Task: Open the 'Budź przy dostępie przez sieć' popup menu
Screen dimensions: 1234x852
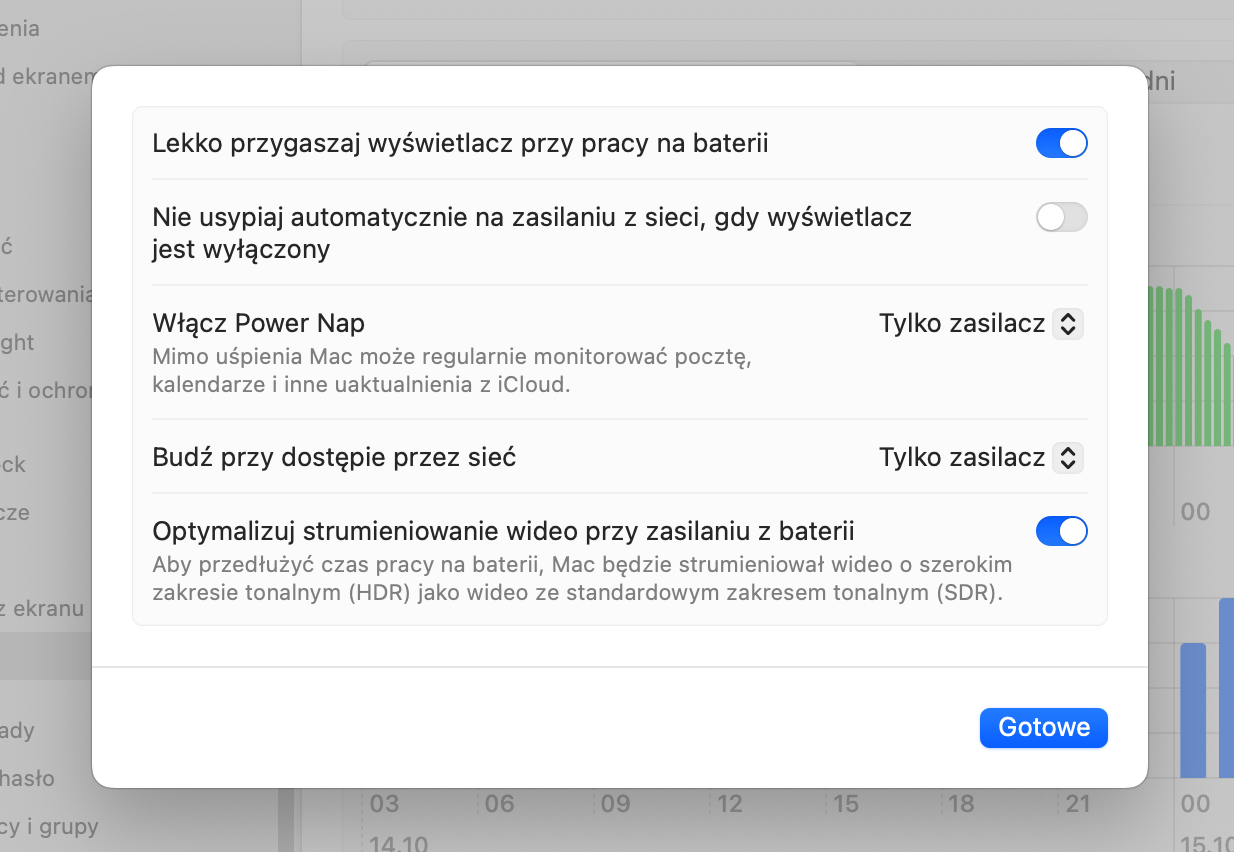Action: [981, 458]
